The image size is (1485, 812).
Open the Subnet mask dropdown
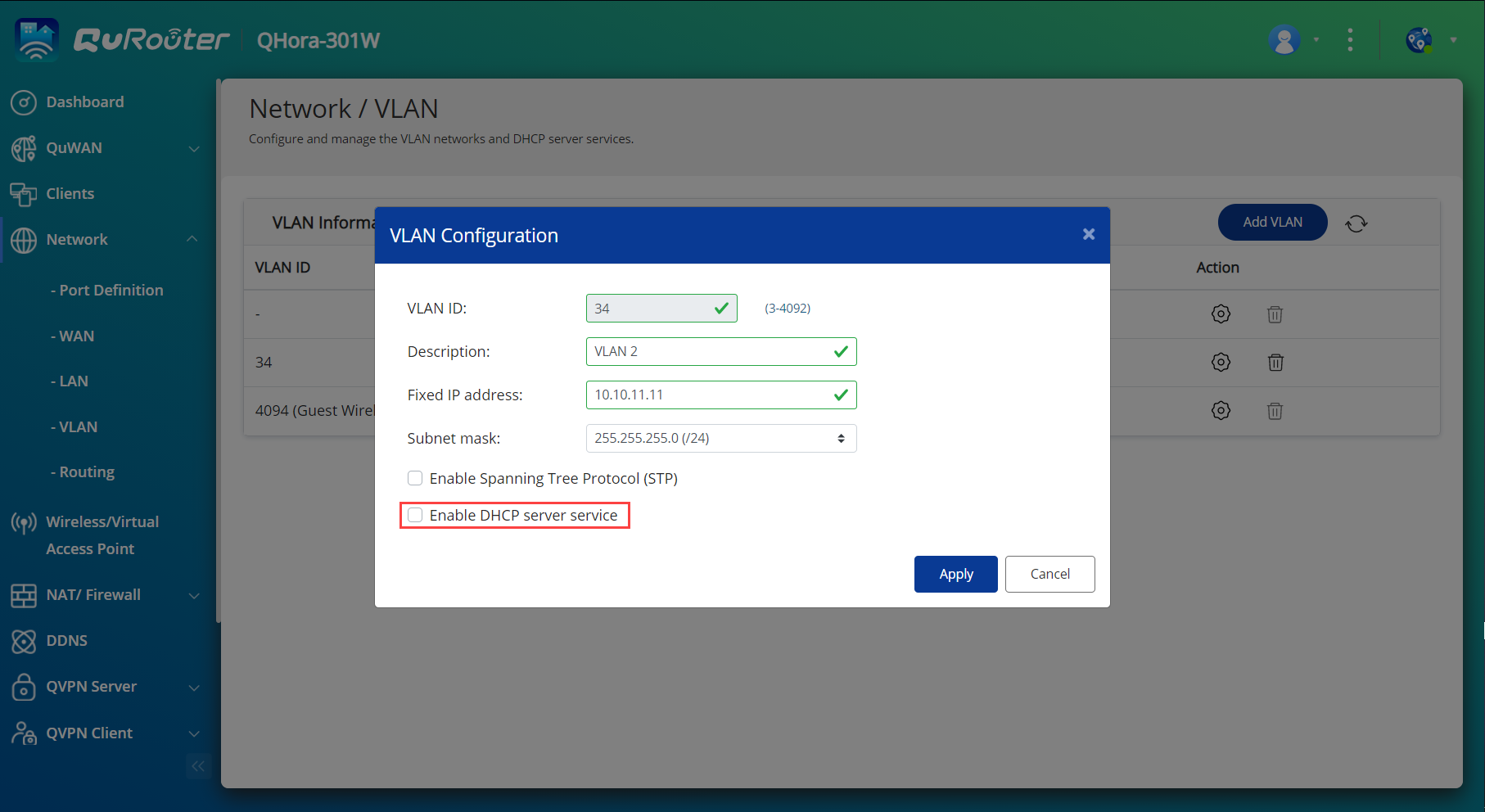coord(720,438)
